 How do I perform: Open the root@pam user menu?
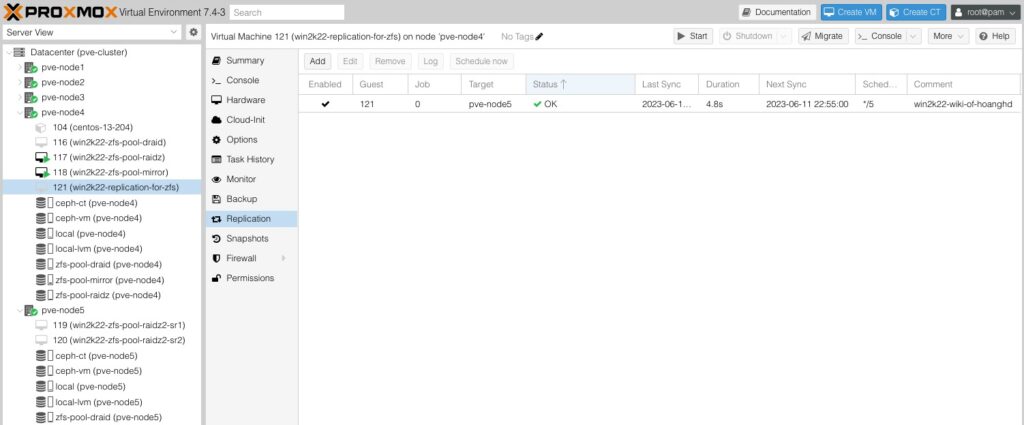[985, 12]
